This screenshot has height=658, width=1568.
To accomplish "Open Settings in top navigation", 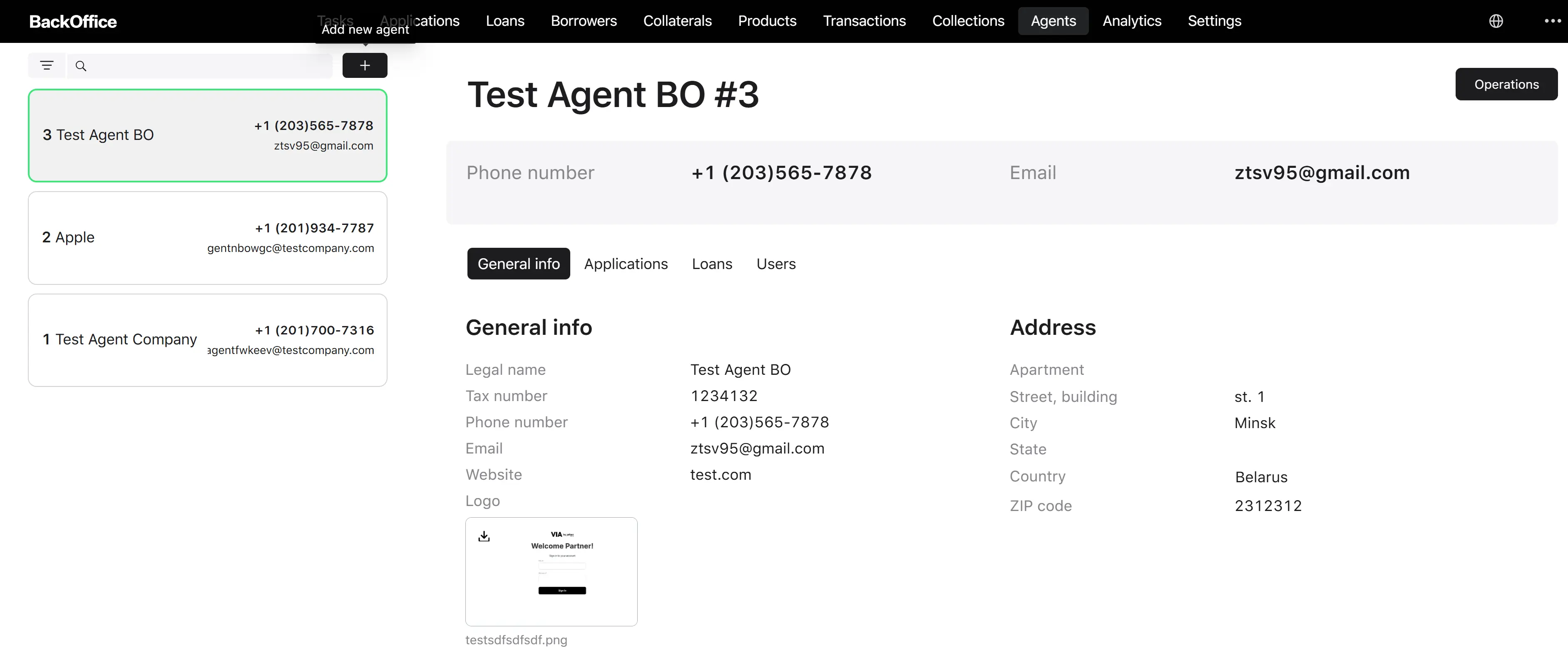I will point(1214,21).
